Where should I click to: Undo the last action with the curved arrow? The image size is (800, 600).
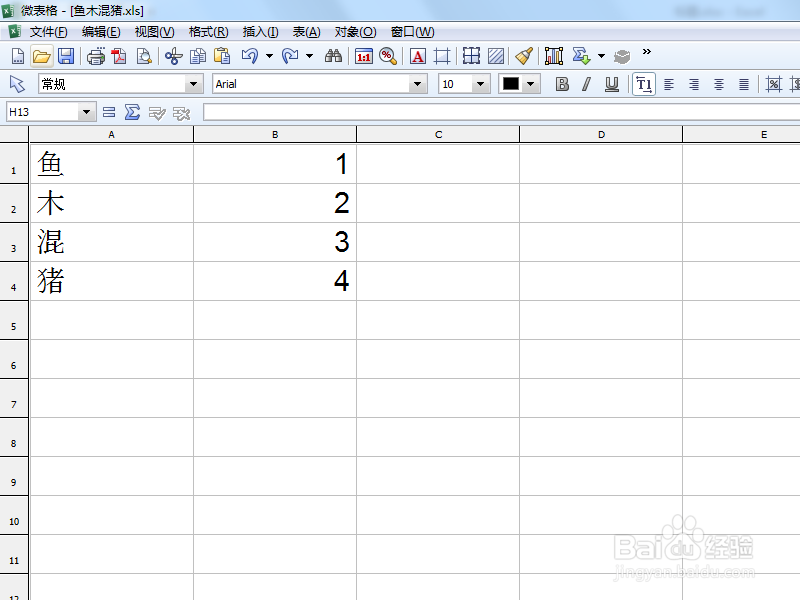click(249, 56)
